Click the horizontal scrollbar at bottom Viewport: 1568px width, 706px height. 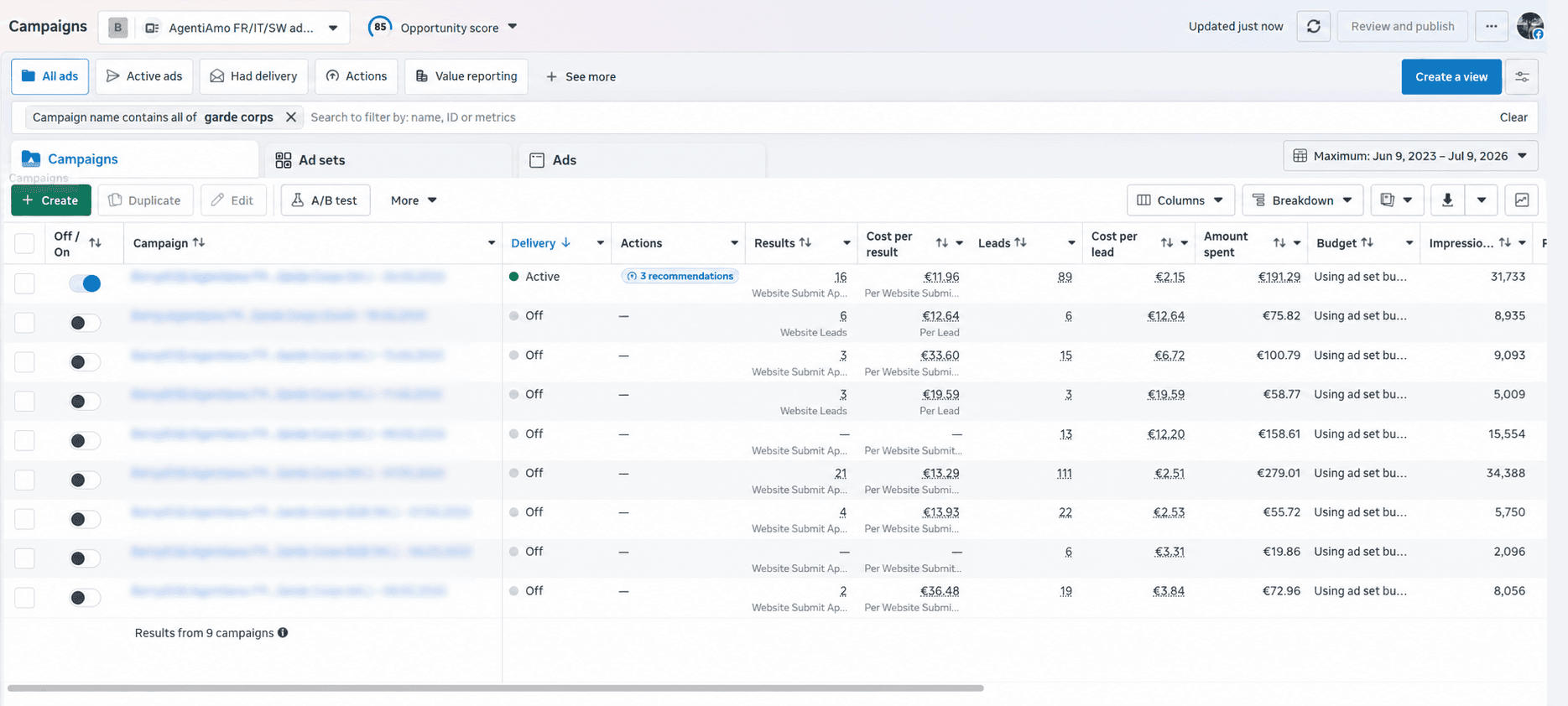(x=495, y=688)
